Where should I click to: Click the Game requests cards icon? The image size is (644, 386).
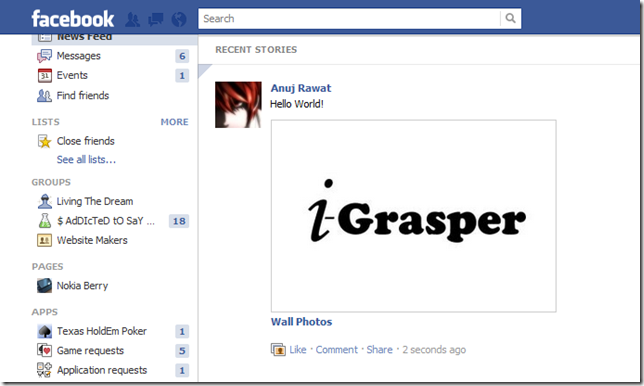(44, 351)
